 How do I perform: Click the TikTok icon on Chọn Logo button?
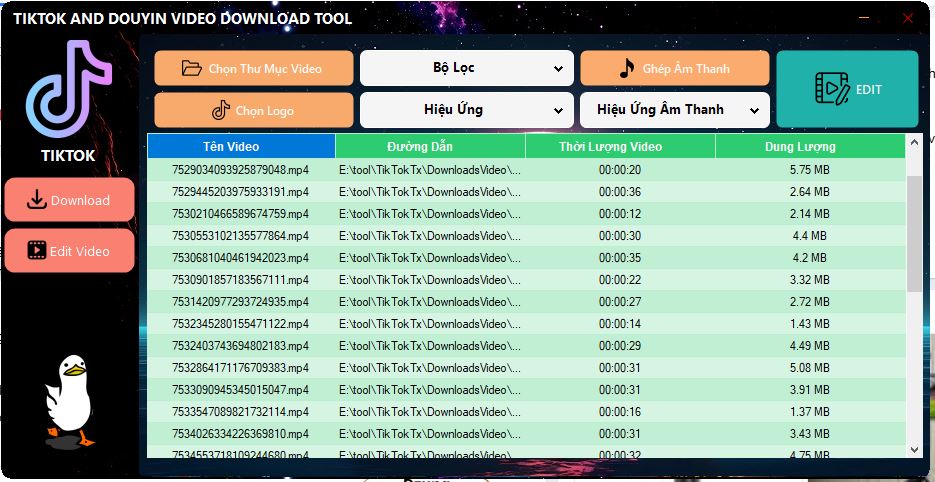click(x=220, y=110)
